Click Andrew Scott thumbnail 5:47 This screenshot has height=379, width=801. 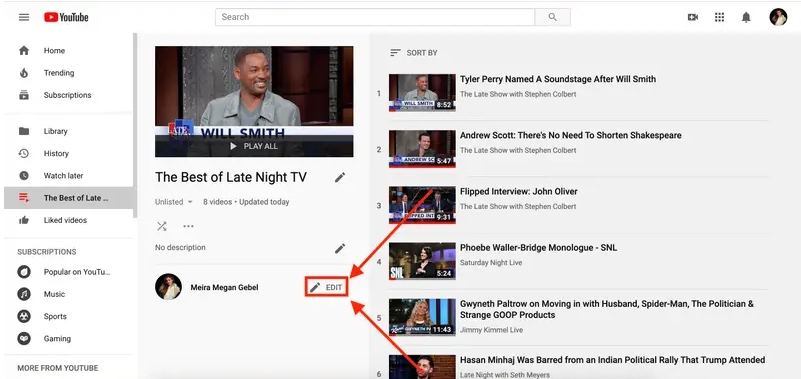point(422,149)
